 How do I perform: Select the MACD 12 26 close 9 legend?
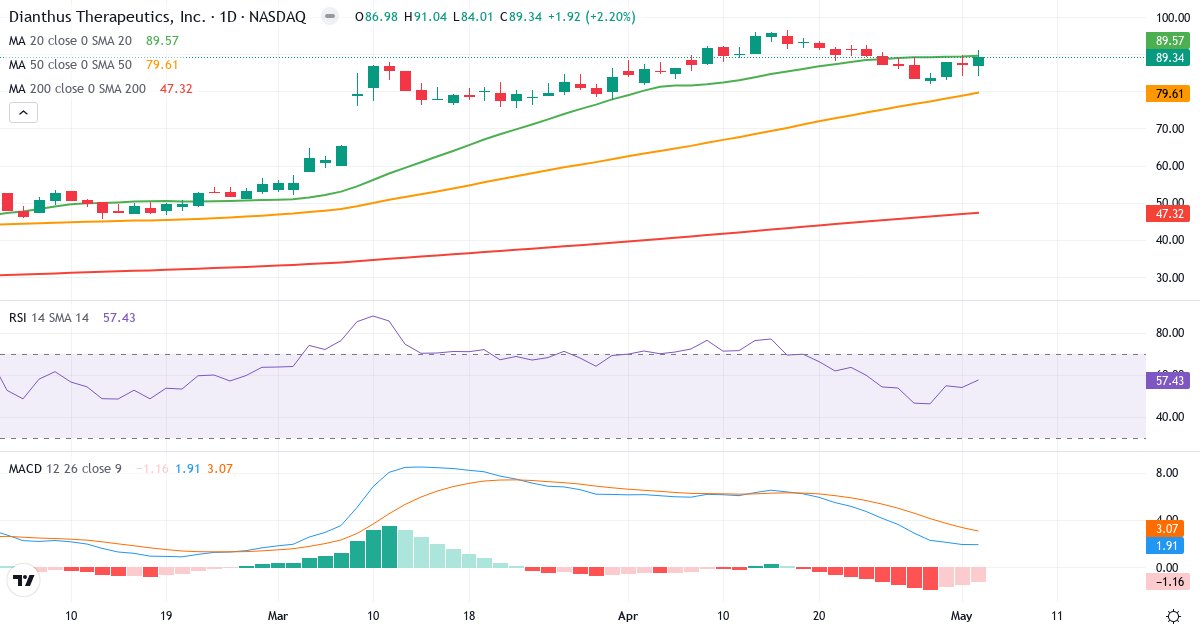pos(65,468)
